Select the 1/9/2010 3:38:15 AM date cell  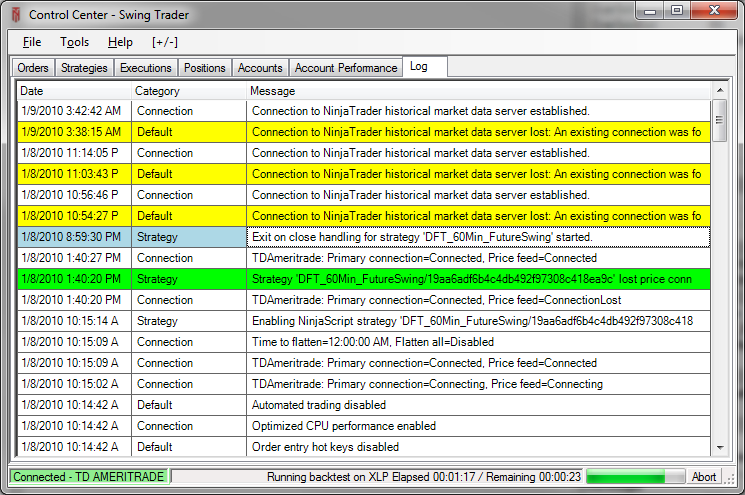pyautogui.click(x=74, y=132)
